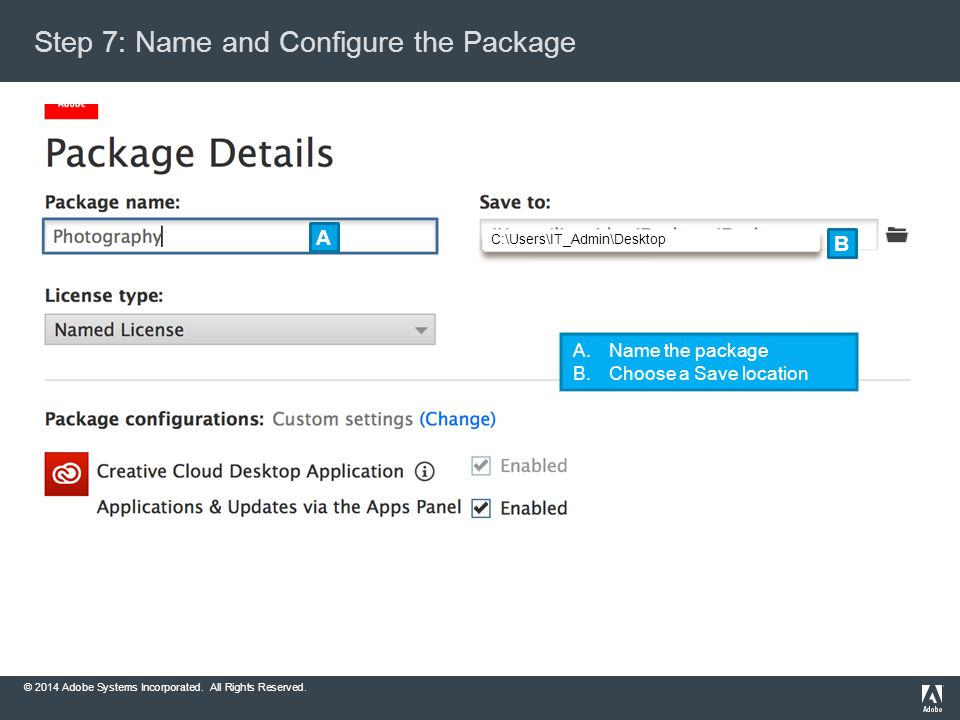Click the "Custom settings" text
960x720 pixels.
pyautogui.click(x=342, y=419)
